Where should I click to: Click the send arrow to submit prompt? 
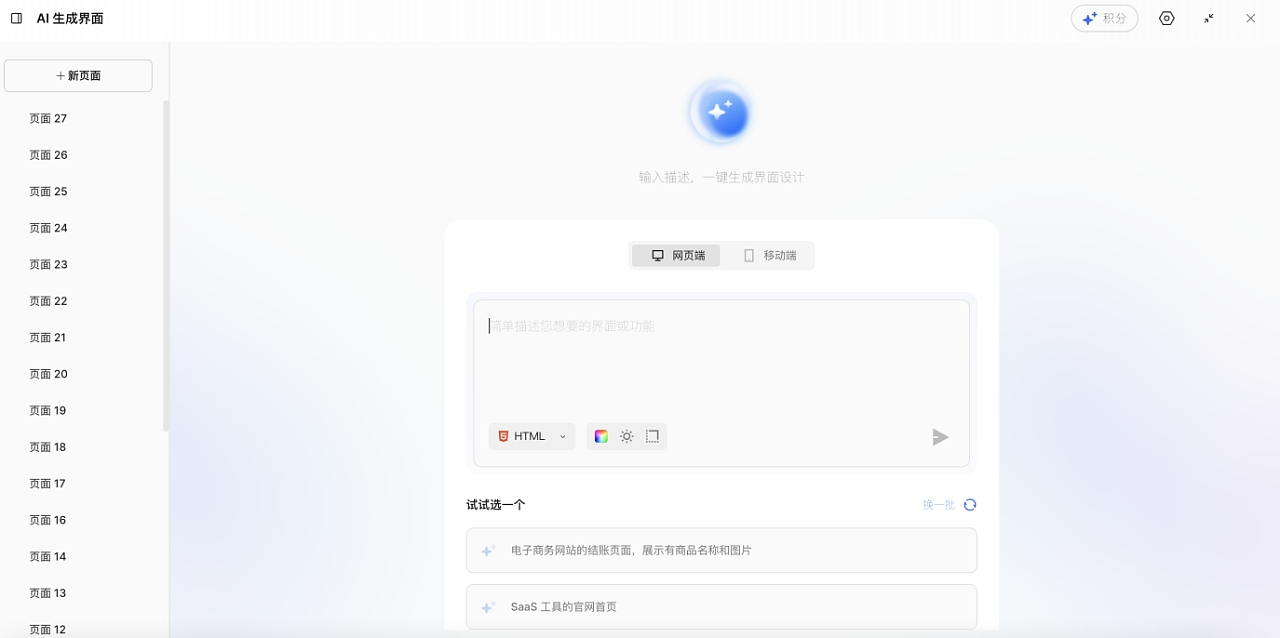[939, 436]
